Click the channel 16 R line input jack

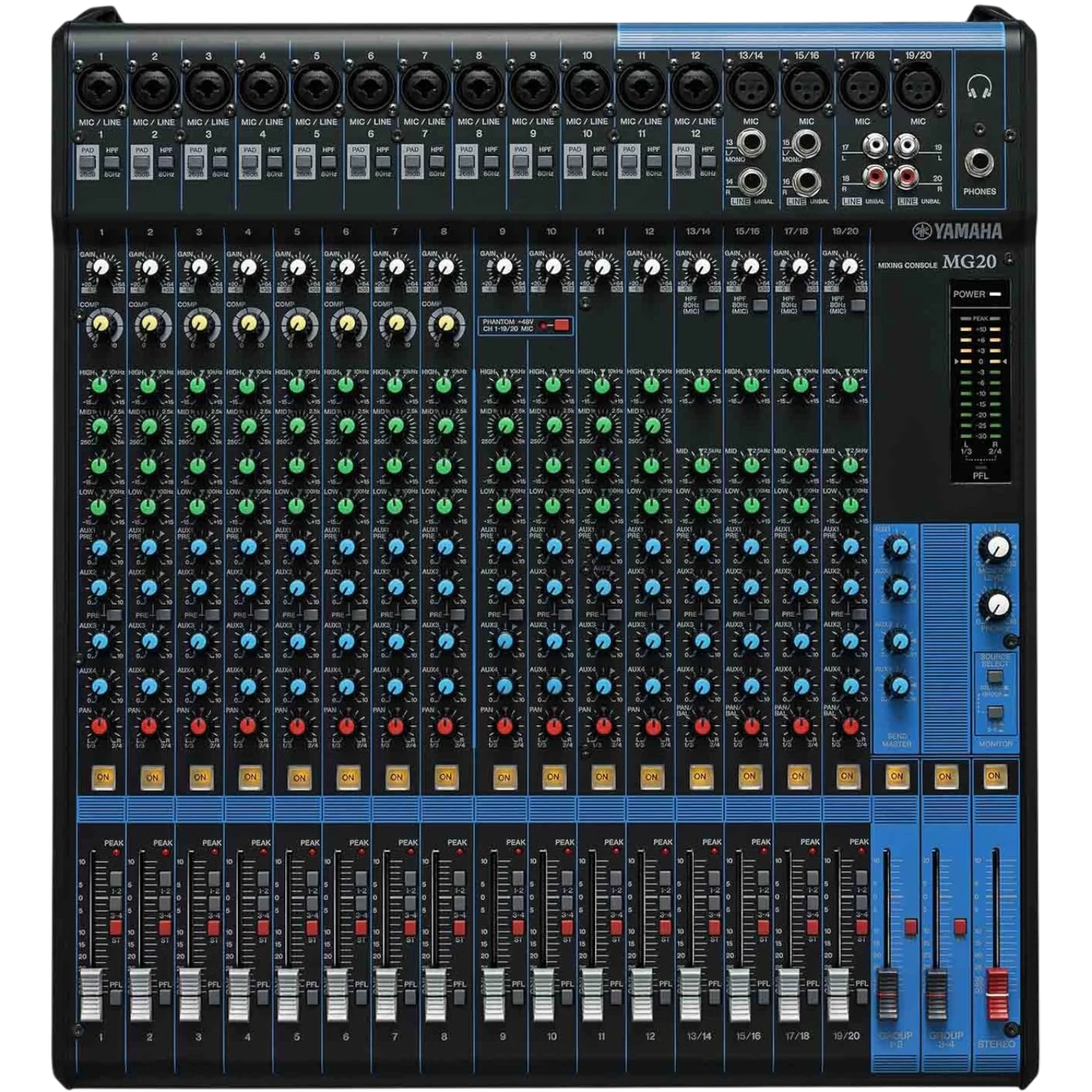(806, 181)
